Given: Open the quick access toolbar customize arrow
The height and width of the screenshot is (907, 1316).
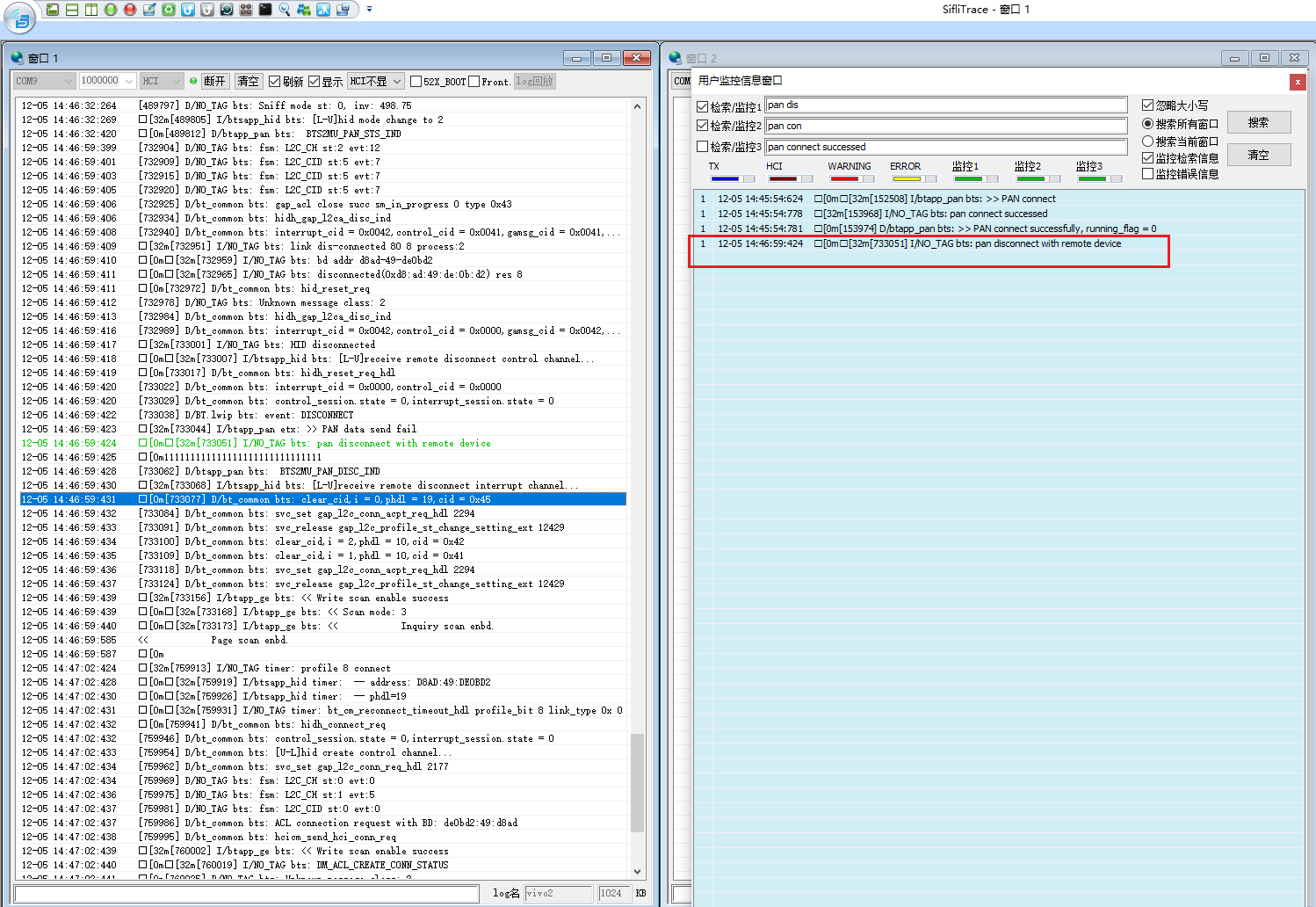Looking at the screenshot, I should [369, 10].
